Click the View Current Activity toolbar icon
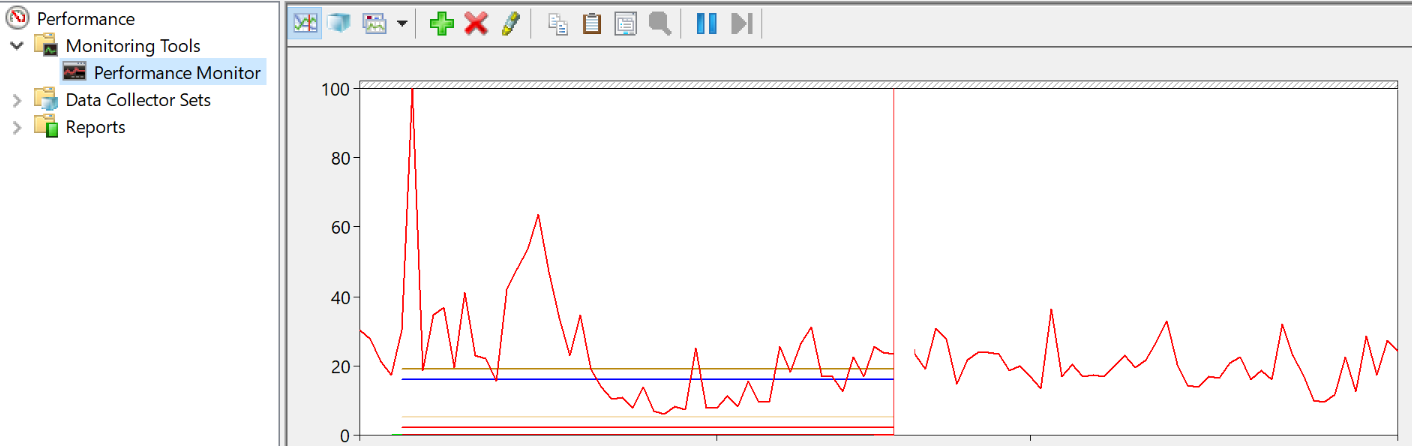1412x446 pixels. (x=305, y=24)
